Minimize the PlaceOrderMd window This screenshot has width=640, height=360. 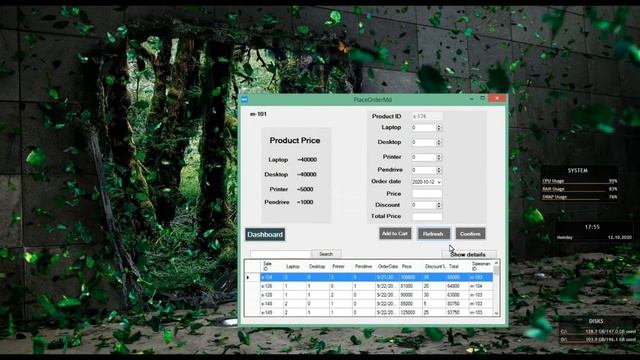pos(472,98)
